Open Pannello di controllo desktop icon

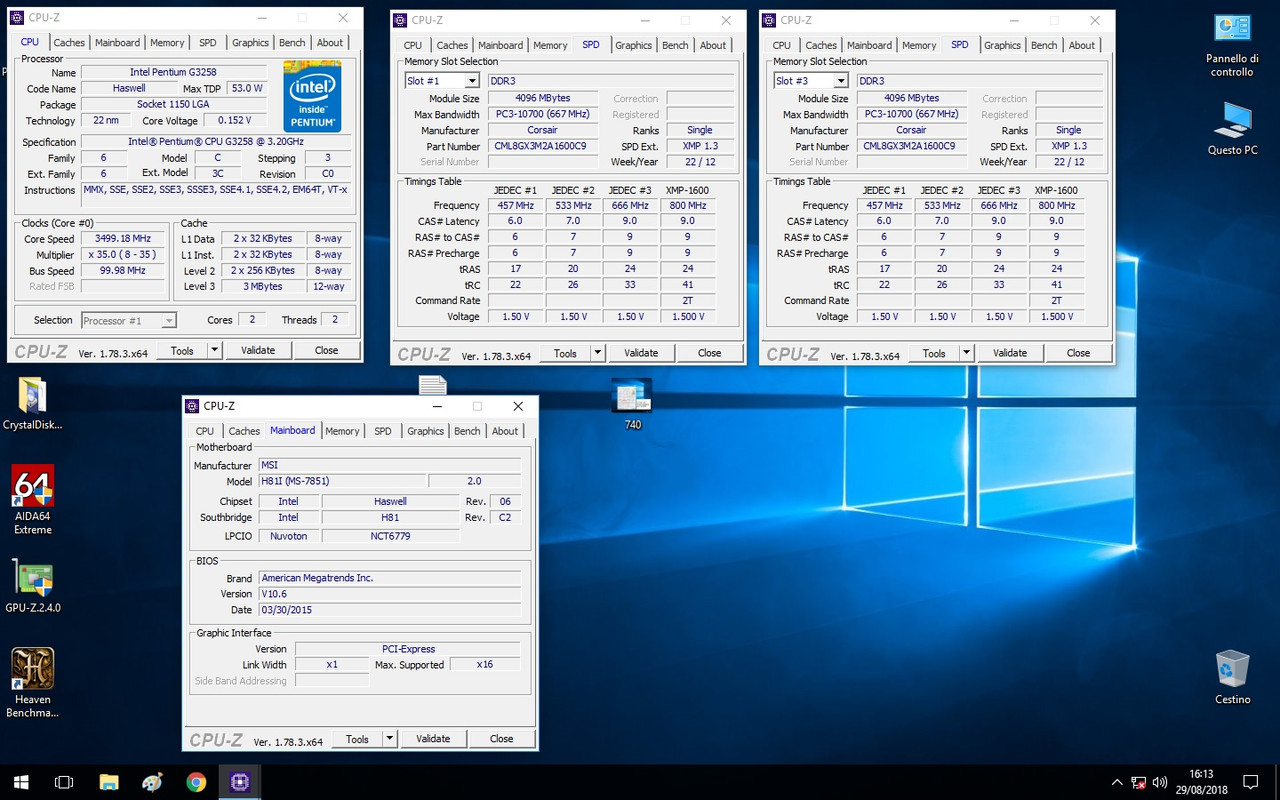click(x=1232, y=45)
